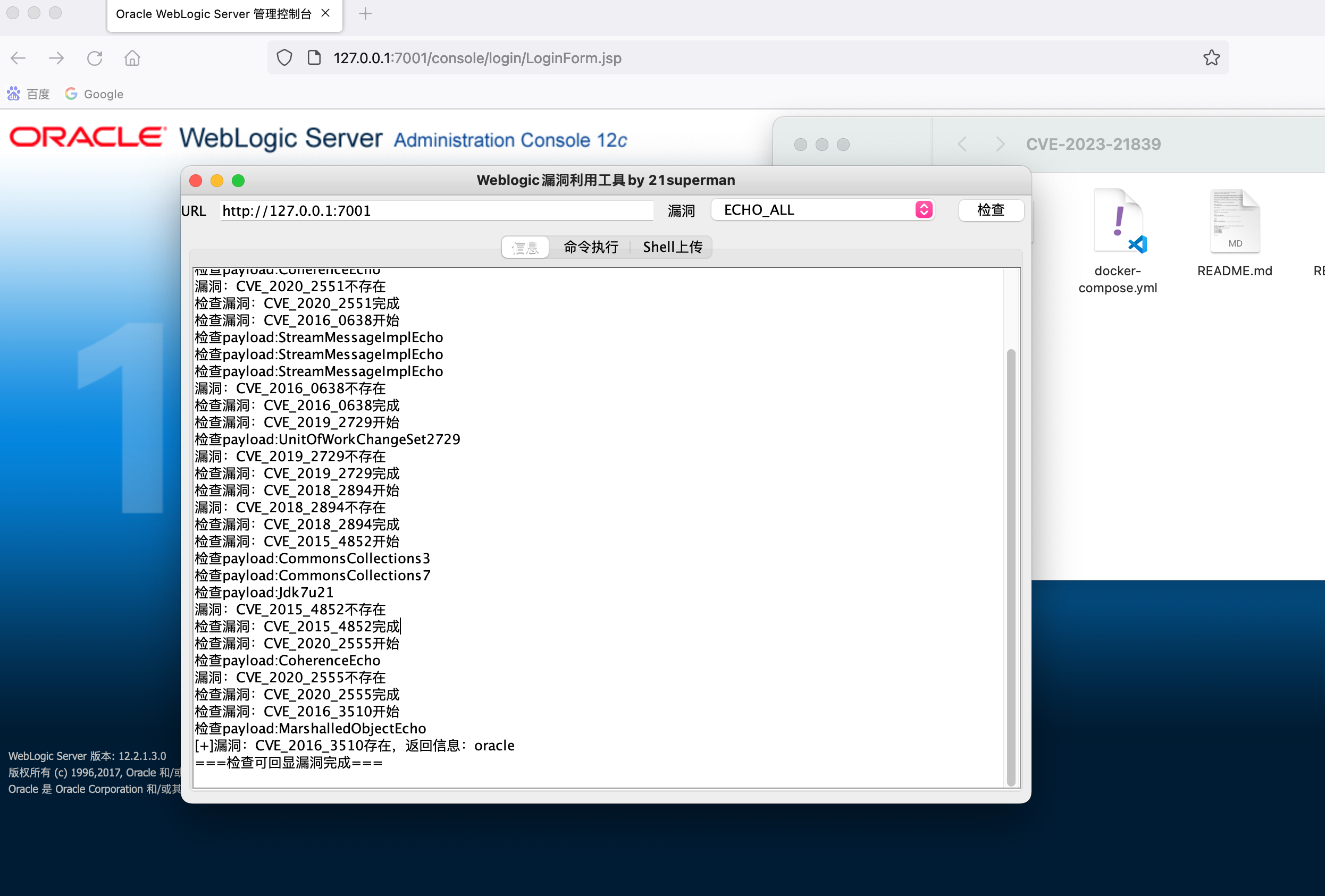Minimize the Weblogic tool with yellow button
Image resolution: width=1325 pixels, height=896 pixels.
click(x=216, y=181)
